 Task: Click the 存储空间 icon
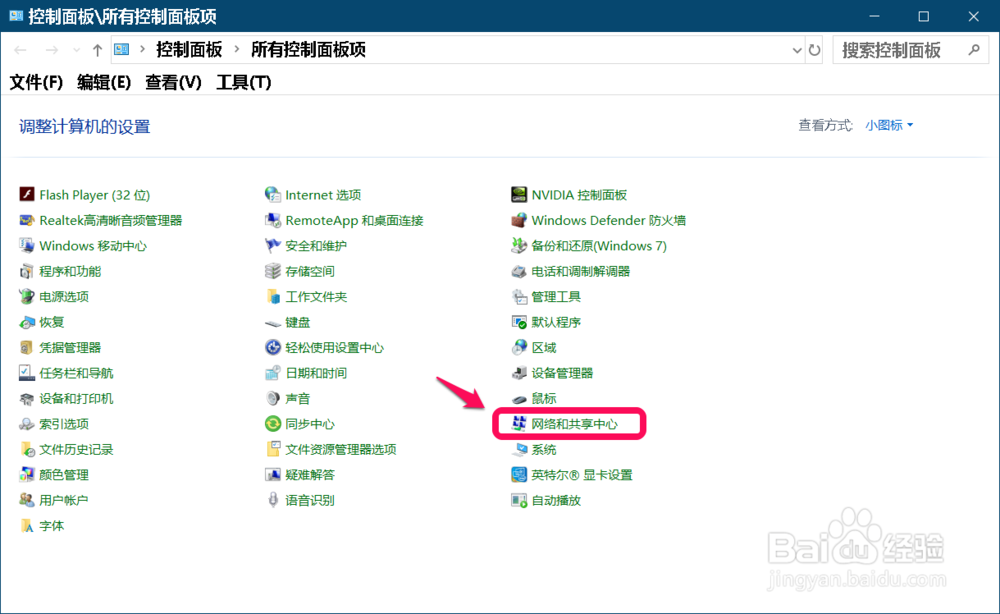point(273,271)
